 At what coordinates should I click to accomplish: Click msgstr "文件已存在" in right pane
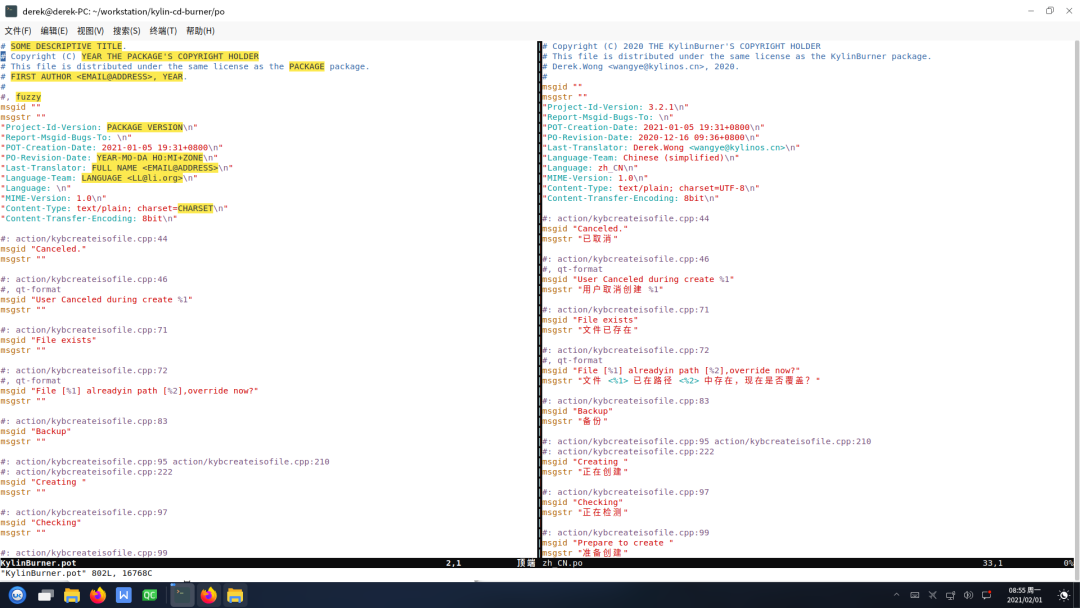coord(590,330)
